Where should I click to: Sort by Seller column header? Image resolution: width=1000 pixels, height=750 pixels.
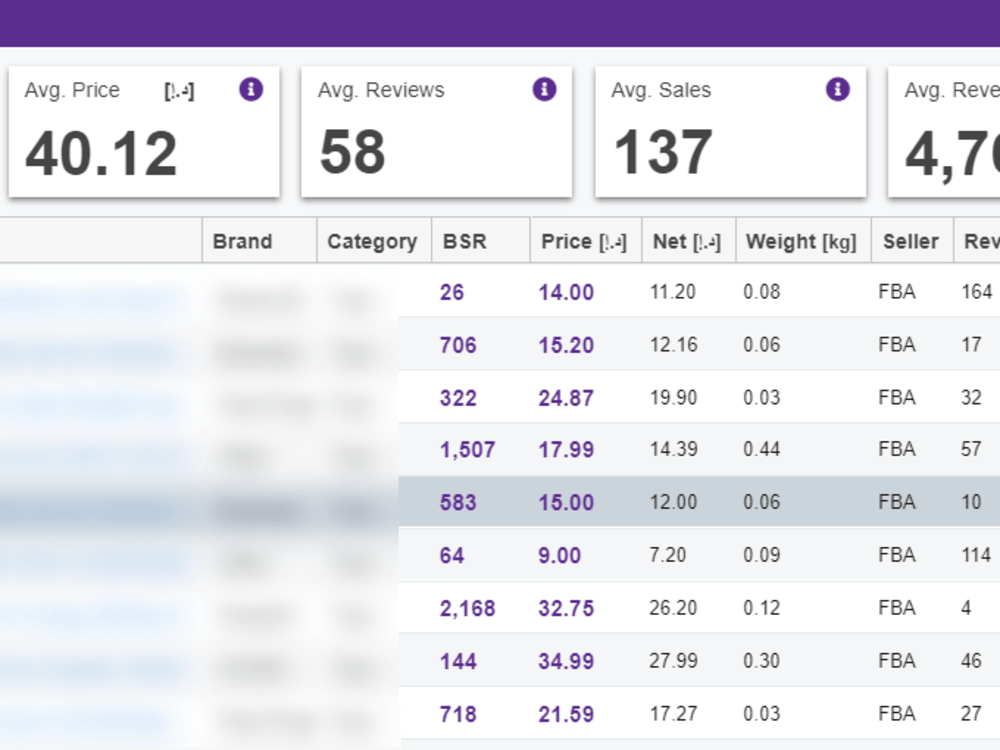(911, 241)
